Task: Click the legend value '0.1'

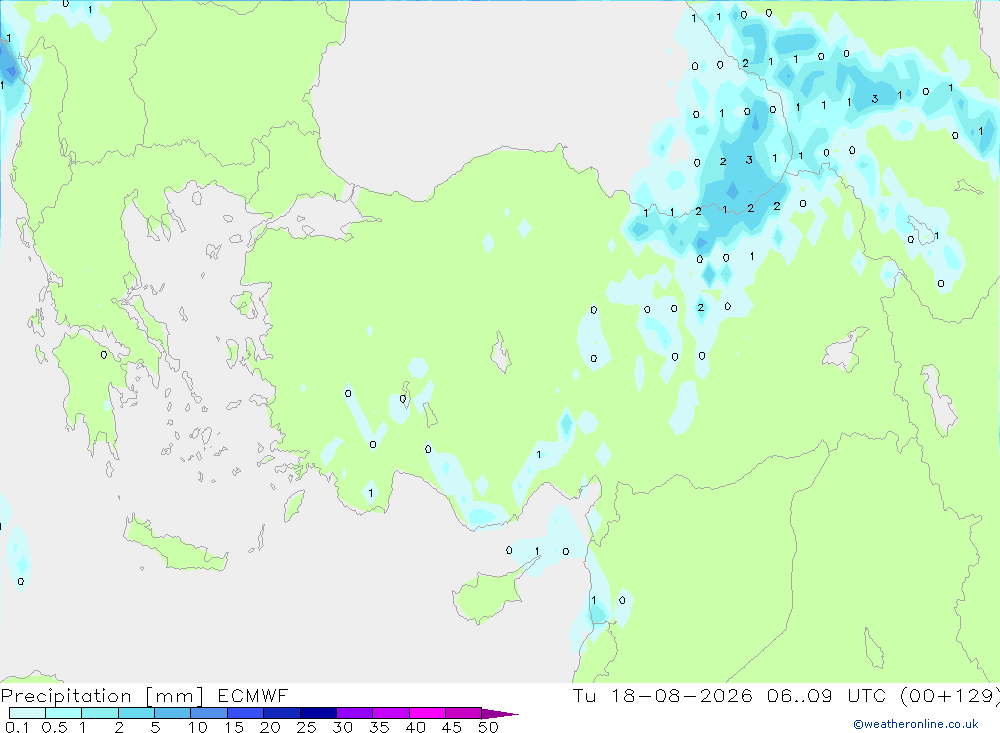Action: [x=17, y=727]
